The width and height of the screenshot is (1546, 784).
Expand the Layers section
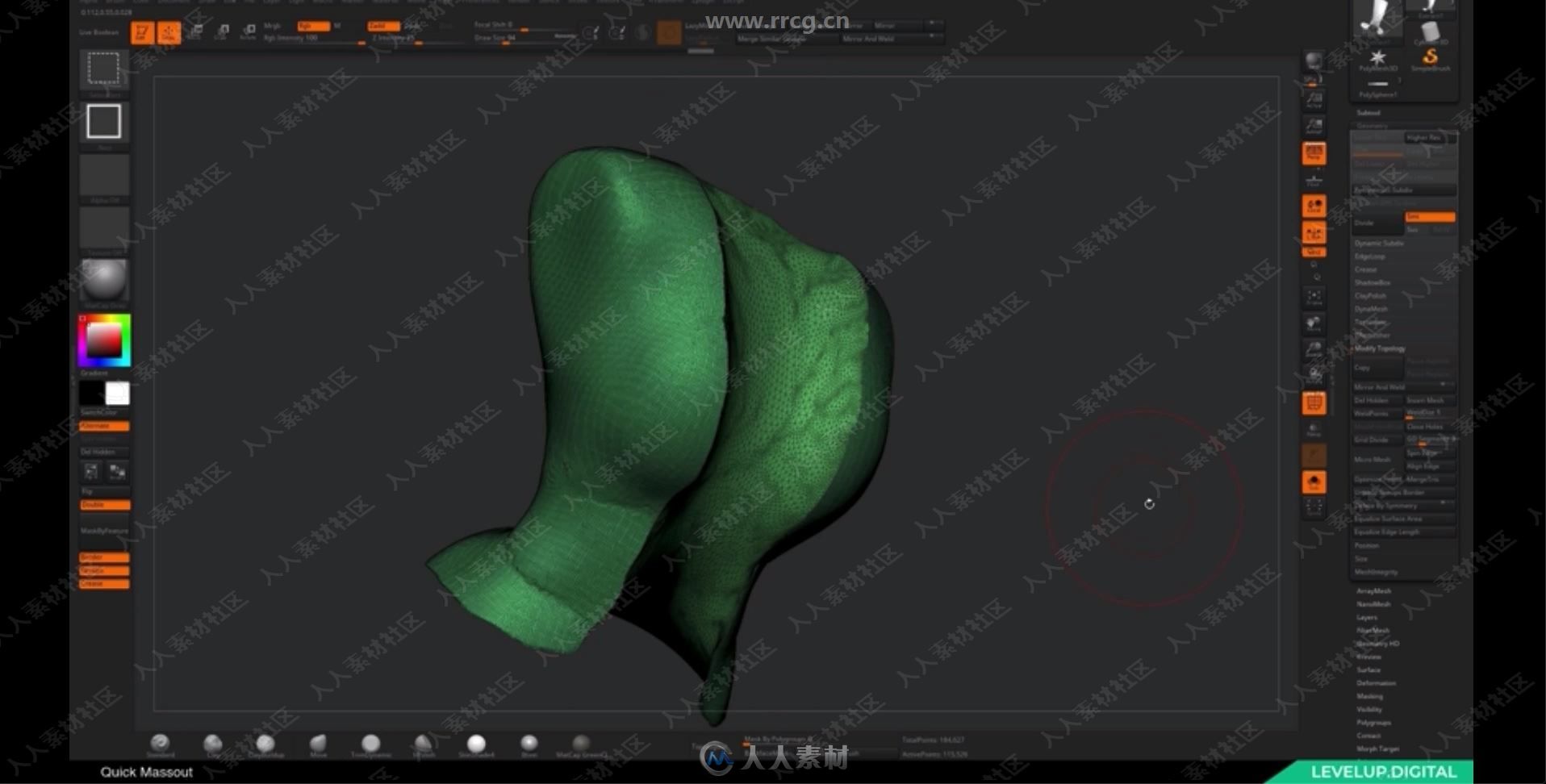[x=1367, y=618]
